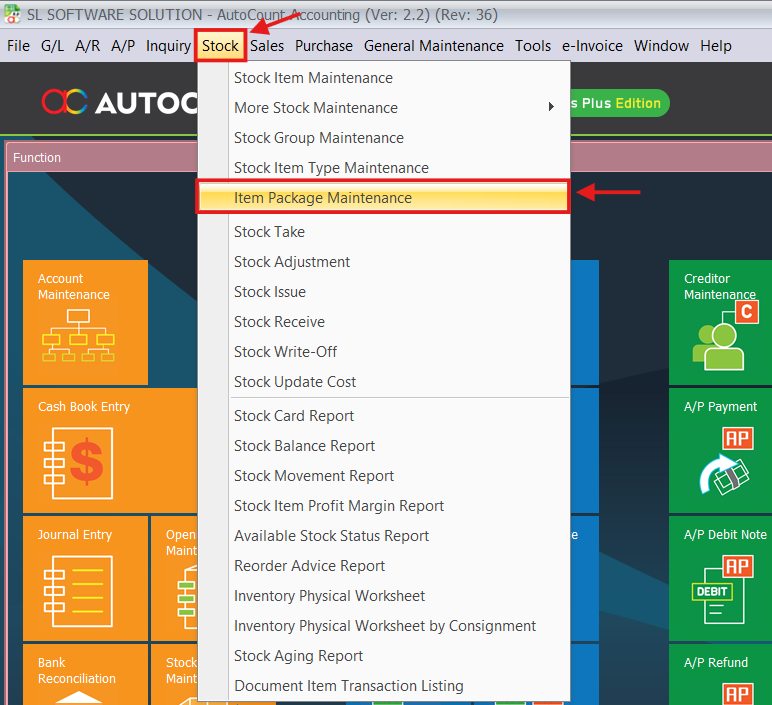Select Stock Update Cost entry
Viewport: 772px width, 705px height.
click(x=384, y=382)
